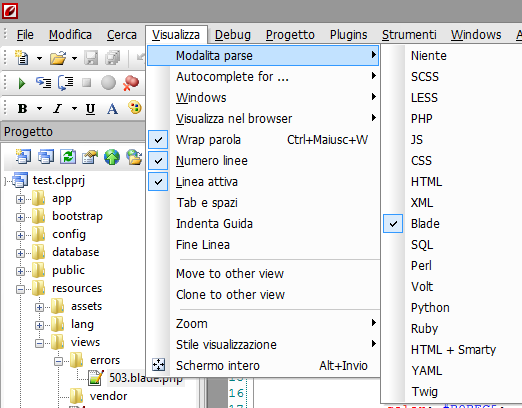Click the Step Into debug icon
The height and width of the screenshot is (408, 522).
click(44, 83)
